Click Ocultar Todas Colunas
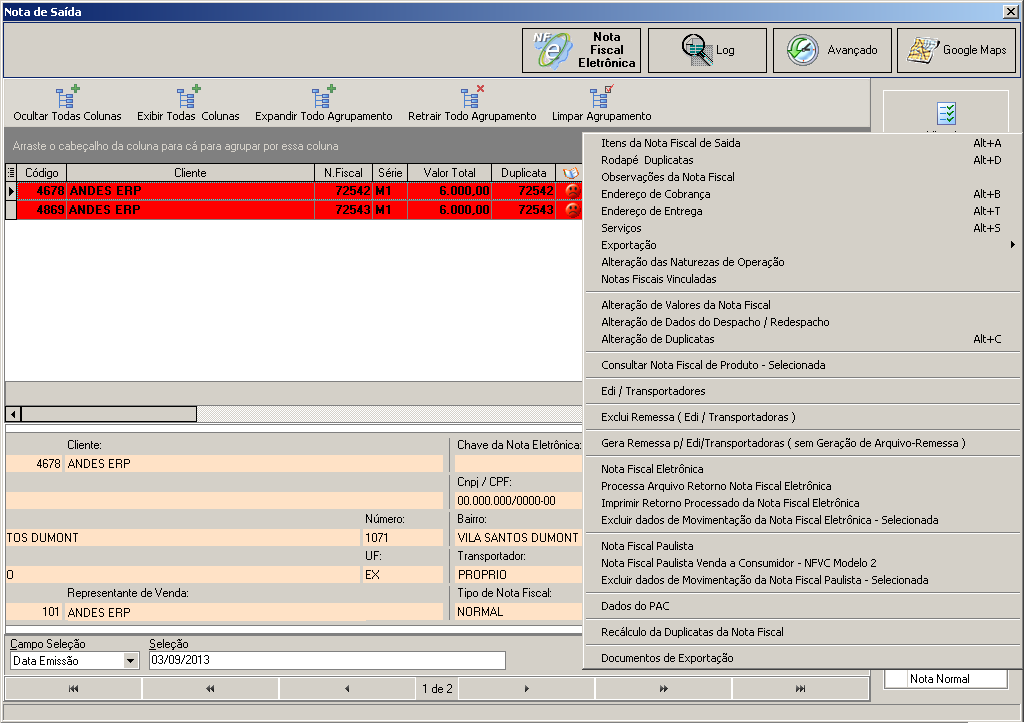1024x723 pixels. (67, 104)
